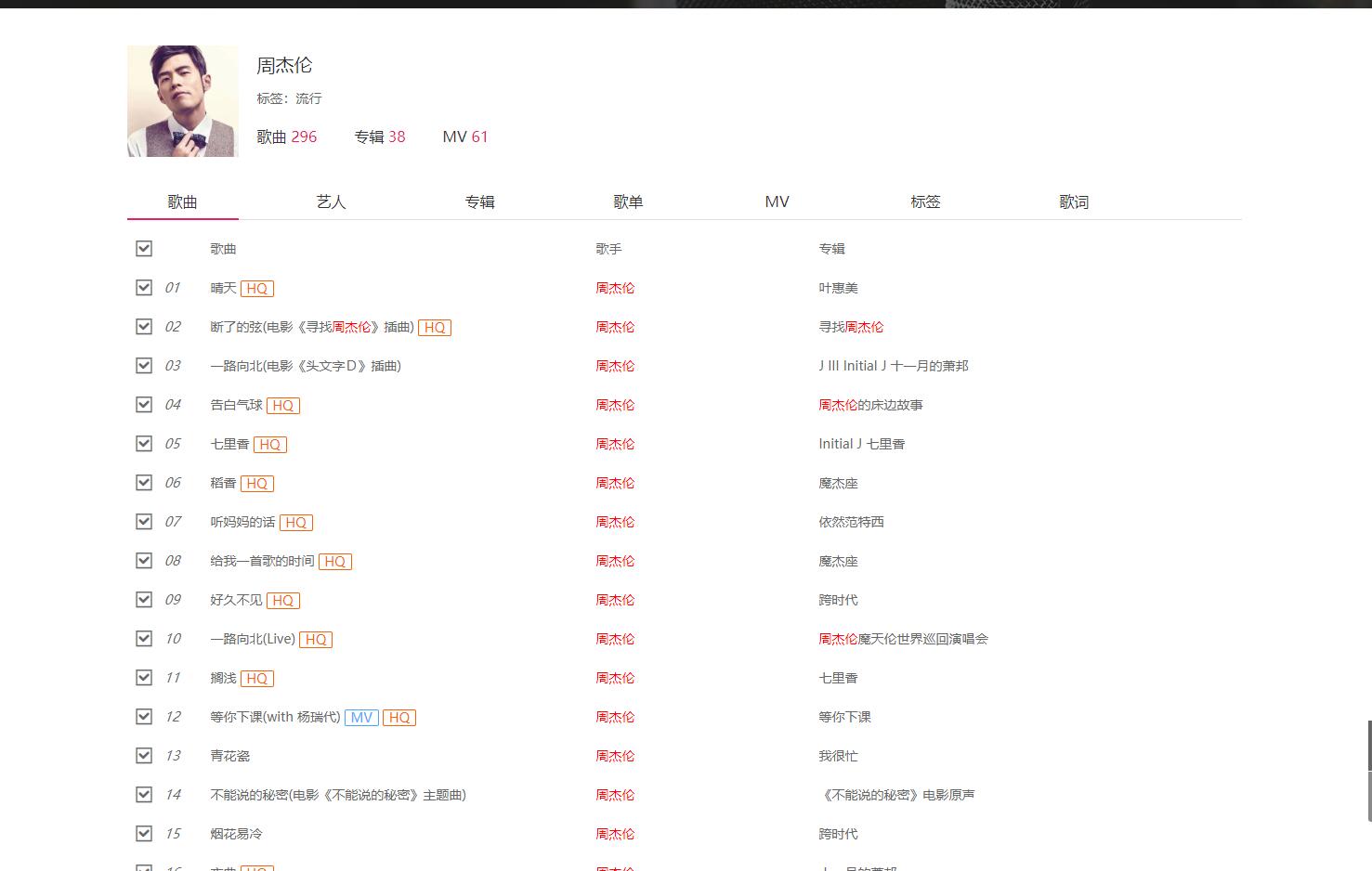Select the HQ badge next to 稻香
The image size is (1372, 871).
pyautogui.click(x=257, y=483)
